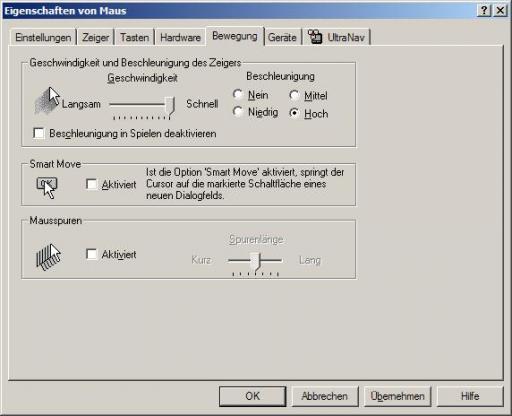This screenshot has width=512, height=416.
Task: Click the Kurz label
Action: 201,260
